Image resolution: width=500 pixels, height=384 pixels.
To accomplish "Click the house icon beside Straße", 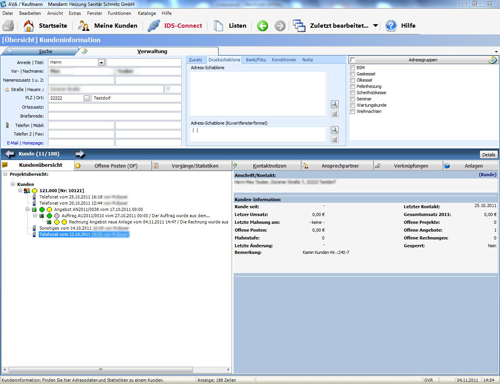I will pyautogui.click(x=7, y=90).
